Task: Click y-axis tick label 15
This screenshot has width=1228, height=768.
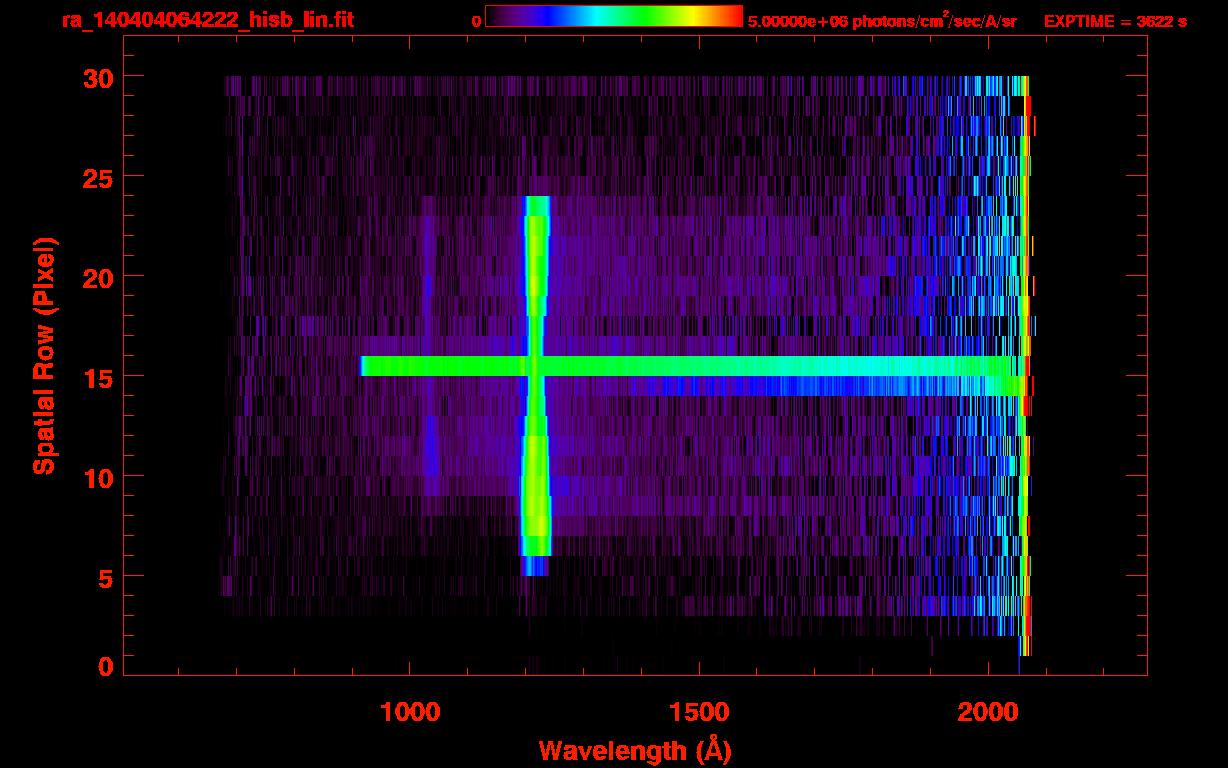Action: [98, 377]
